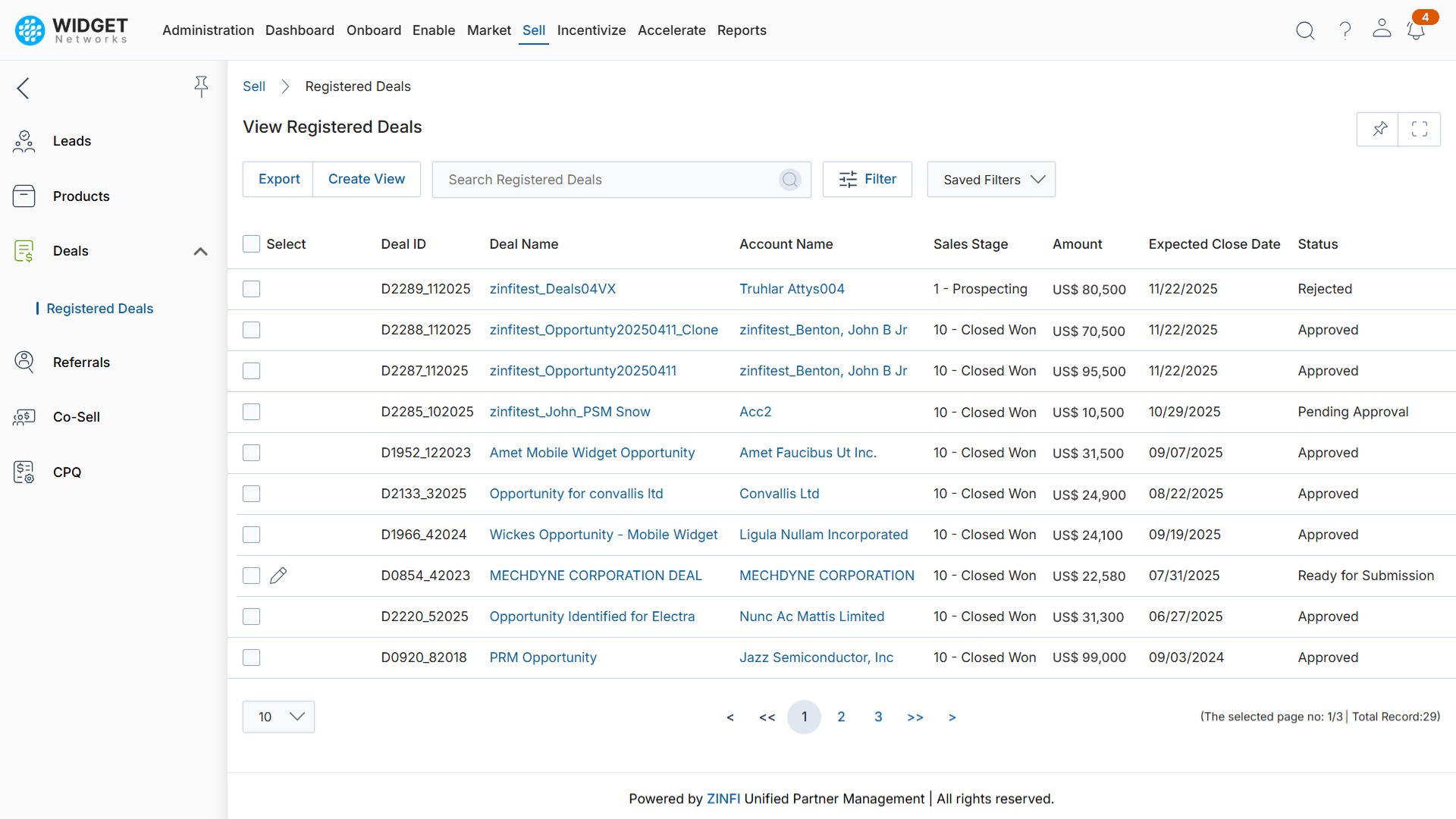1456x819 pixels.
Task: Click the Export button
Action: (278, 179)
